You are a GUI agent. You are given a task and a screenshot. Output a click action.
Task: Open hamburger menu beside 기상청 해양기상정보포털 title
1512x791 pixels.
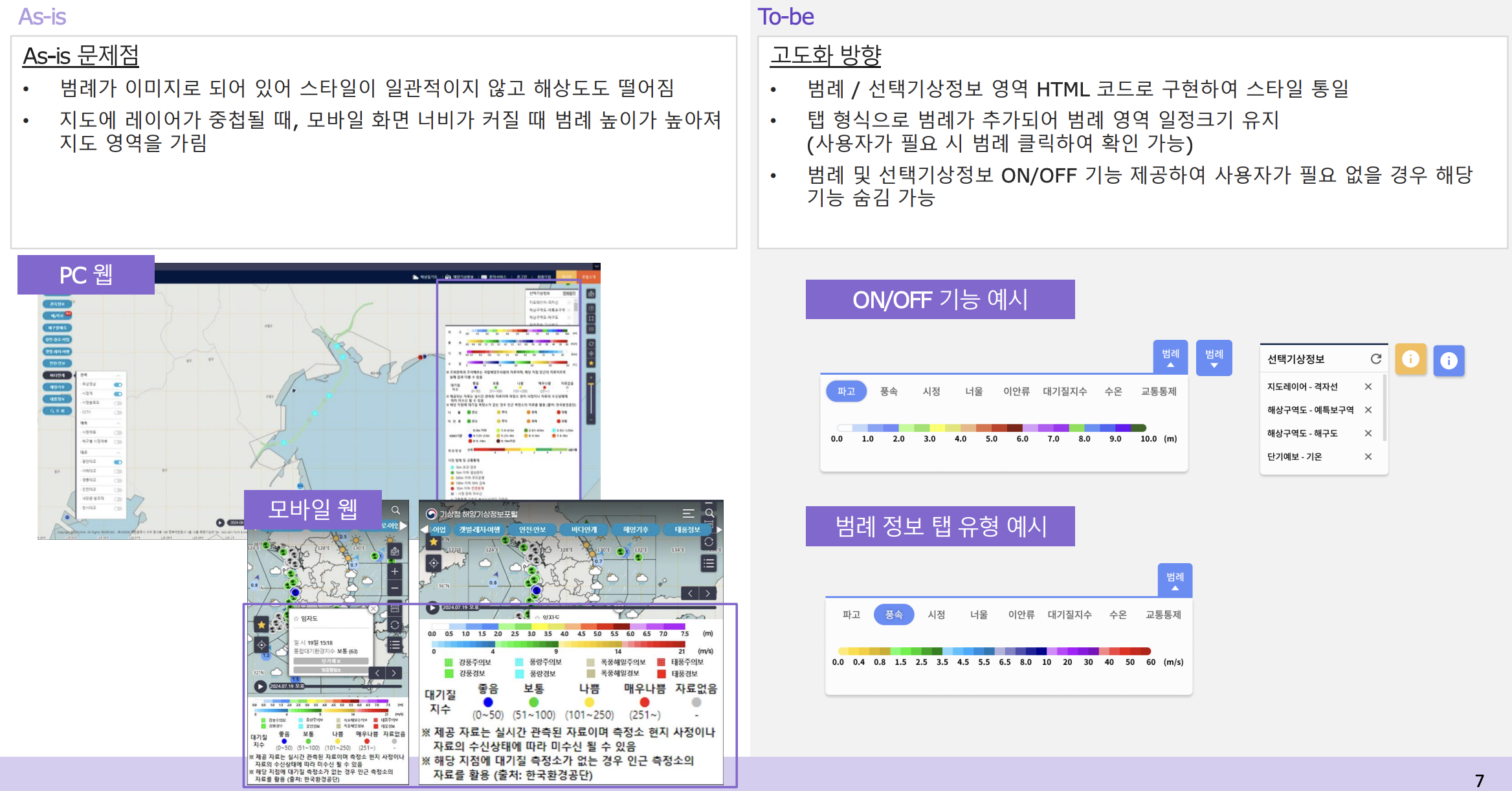(x=688, y=513)
